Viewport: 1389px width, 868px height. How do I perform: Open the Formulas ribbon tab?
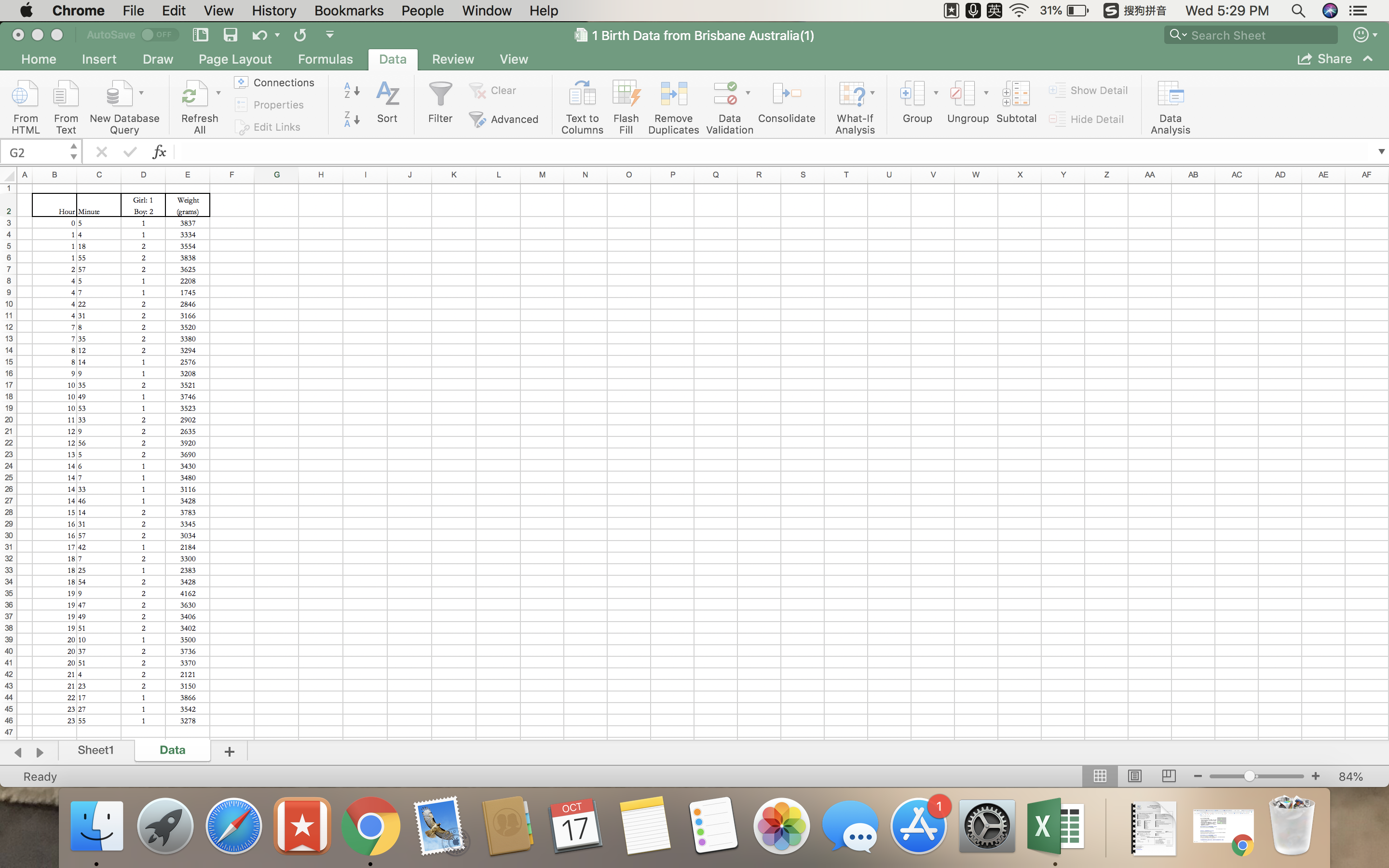tap(325, 59)
